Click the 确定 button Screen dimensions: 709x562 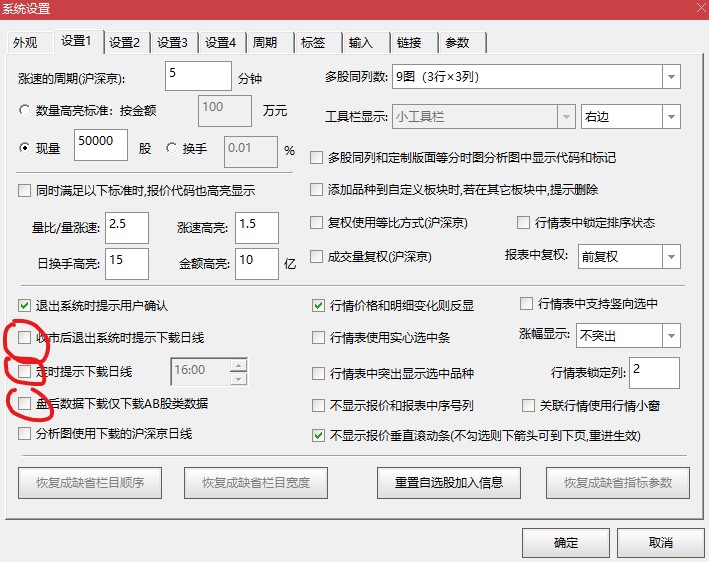(x=565, y=542)
